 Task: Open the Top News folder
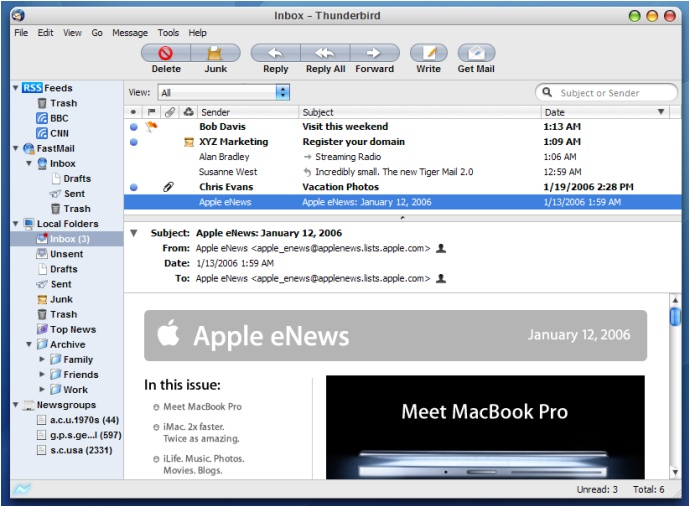coord(66,329)
